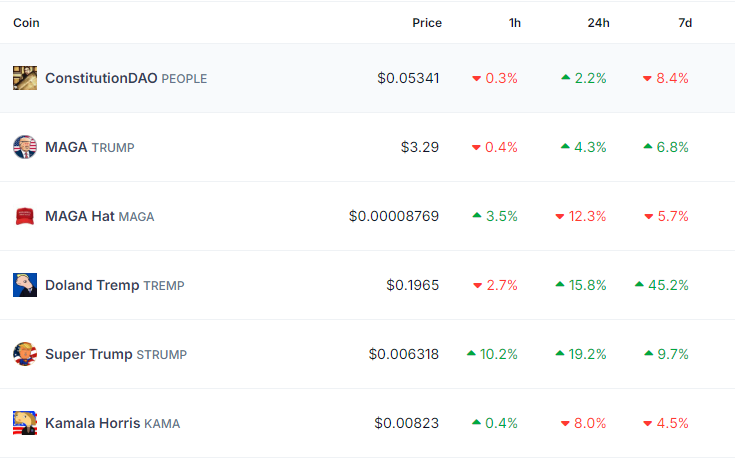The height and width of the screenshot is (476, 735).
Task: Click the MAGA Hat MAGA ticker label
Action: coord(136,216)
